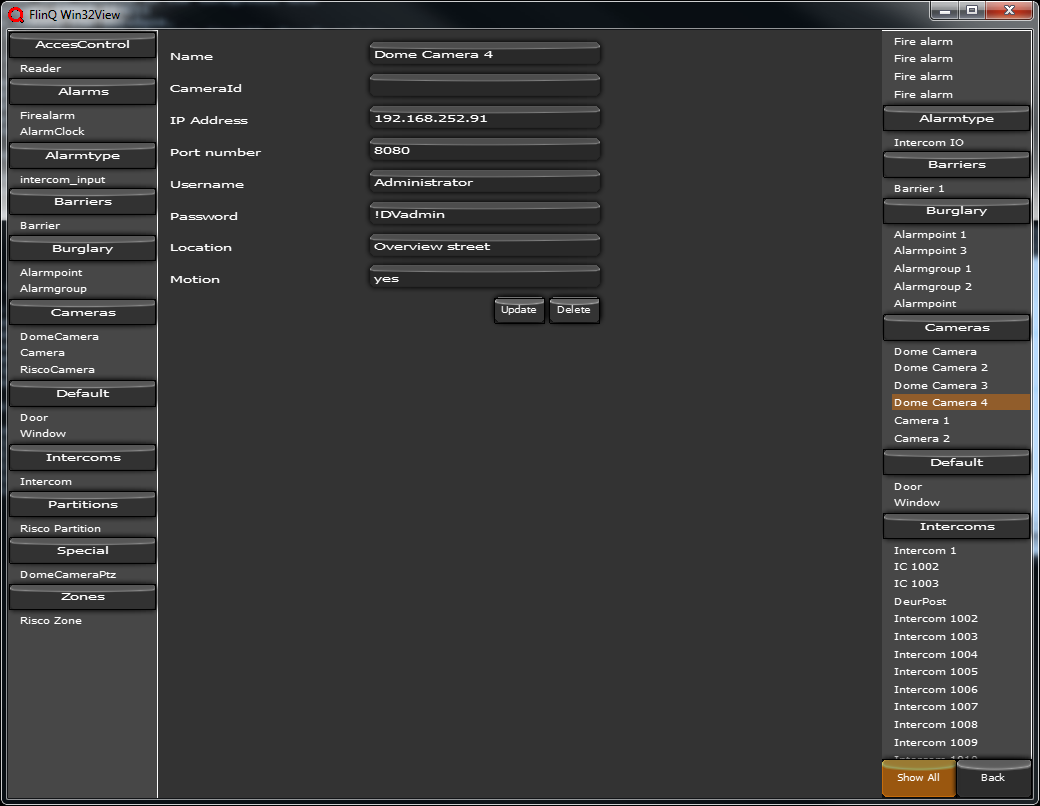
Task: Edit the Name input field
Action: tap(485, 54)
